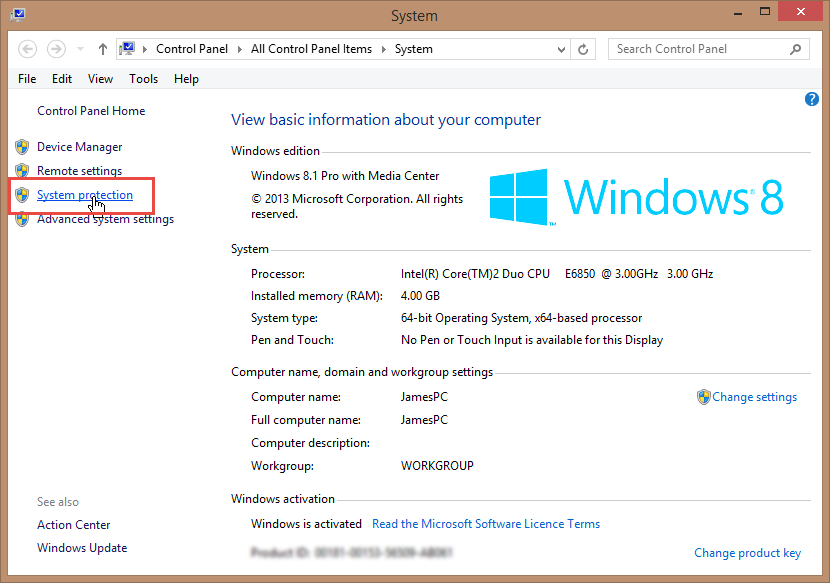The image size is (830, 583).
Task: Click the computer icon in the address bar
Action: coord(127,49)
